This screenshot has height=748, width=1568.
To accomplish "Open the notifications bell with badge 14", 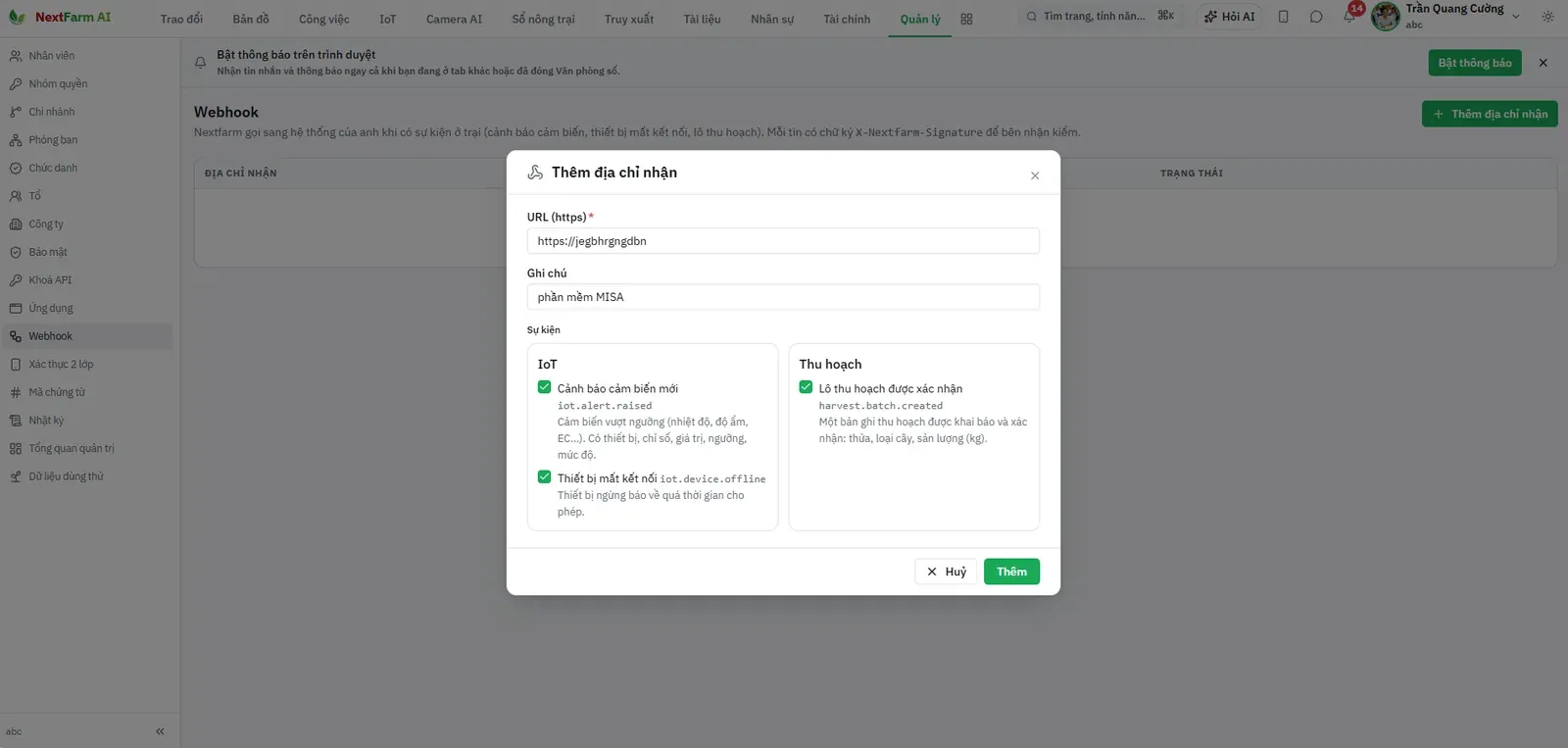I will click(x=1349, y=17).
